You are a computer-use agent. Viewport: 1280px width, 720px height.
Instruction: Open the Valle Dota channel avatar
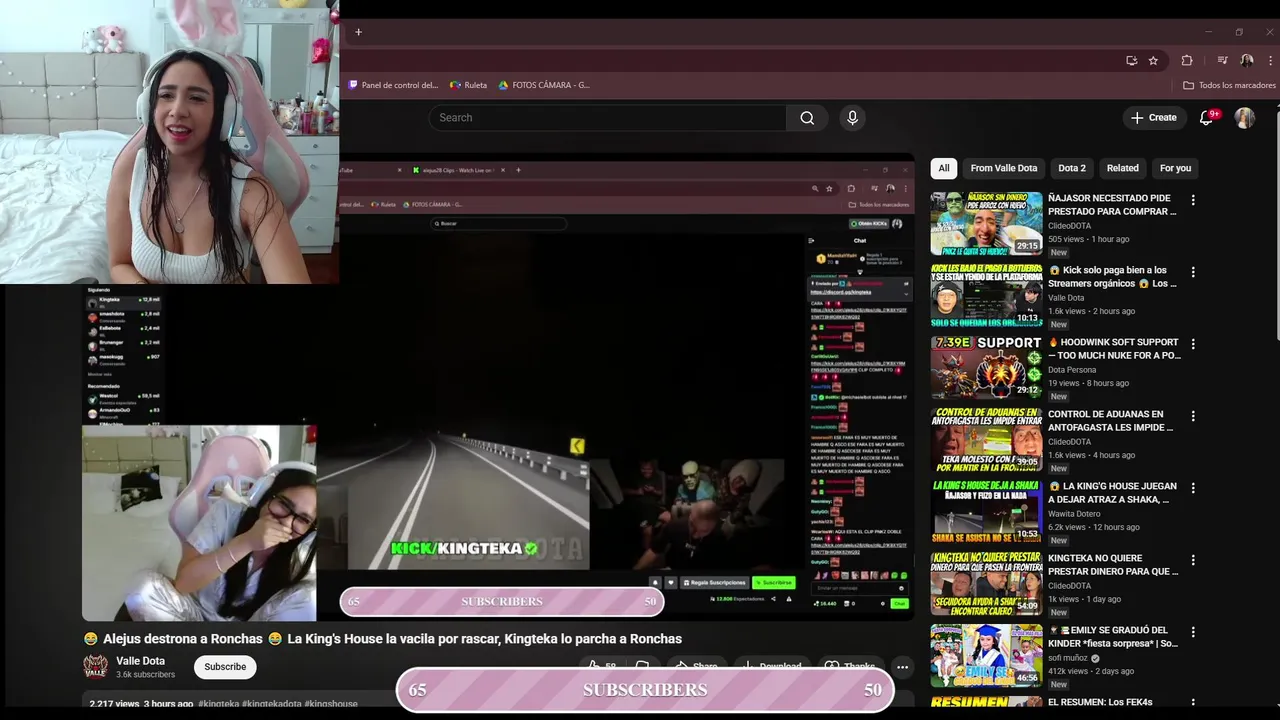(95, 667)
